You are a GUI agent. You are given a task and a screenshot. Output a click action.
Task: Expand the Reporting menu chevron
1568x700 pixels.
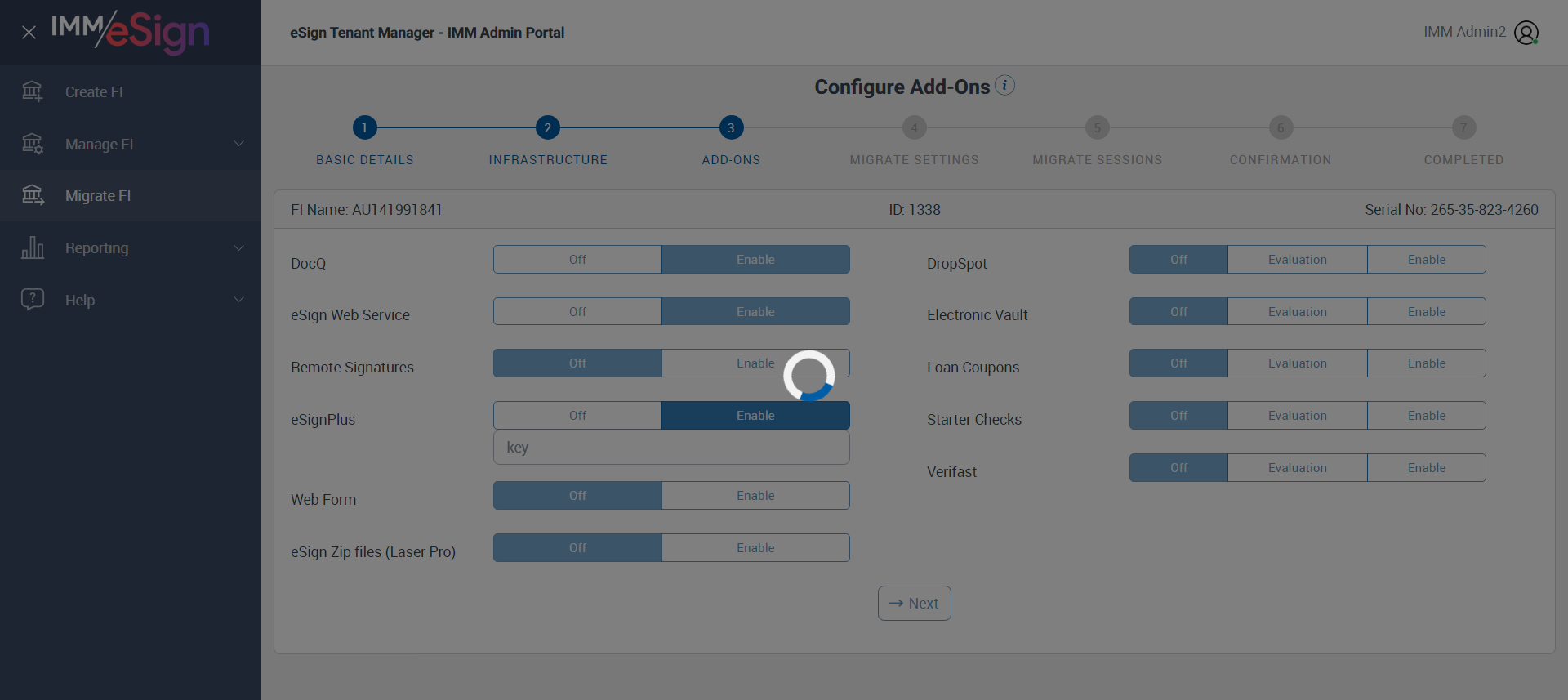(x=238, y=247)
